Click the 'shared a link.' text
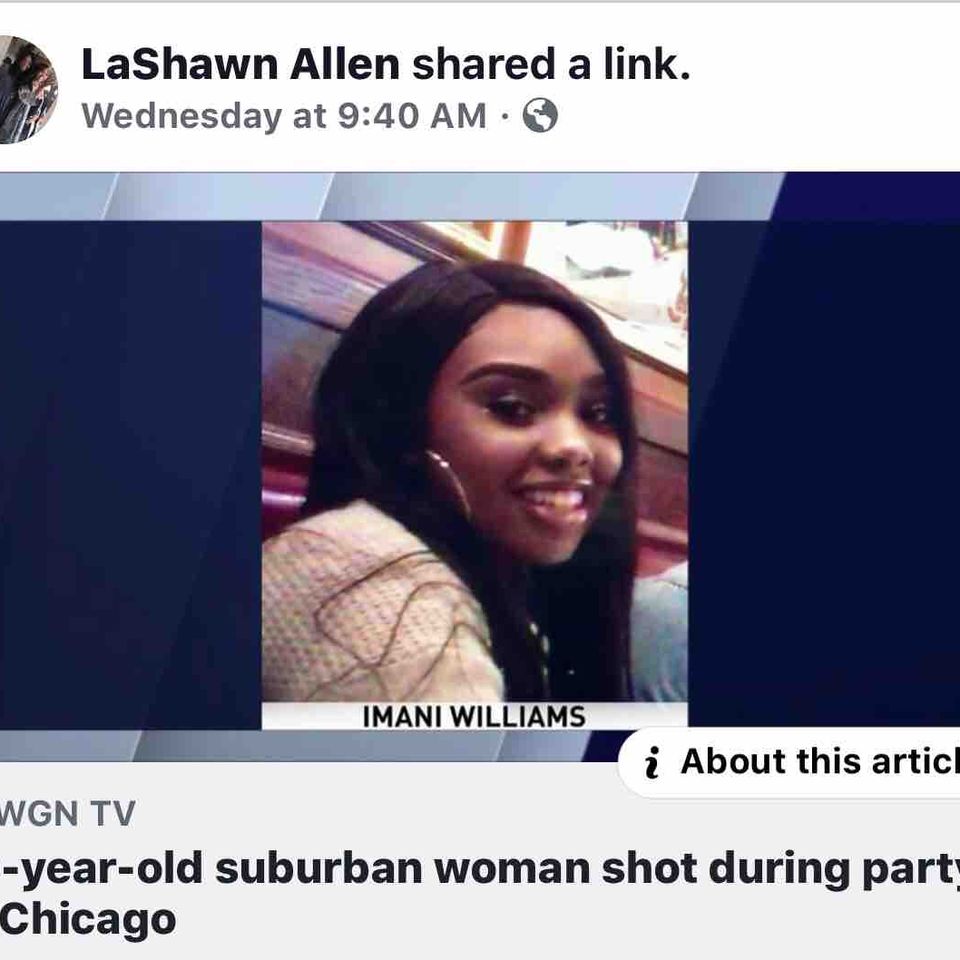Viewport: 960px width, 960px height. pyautogui.click(x=551, y=64)
